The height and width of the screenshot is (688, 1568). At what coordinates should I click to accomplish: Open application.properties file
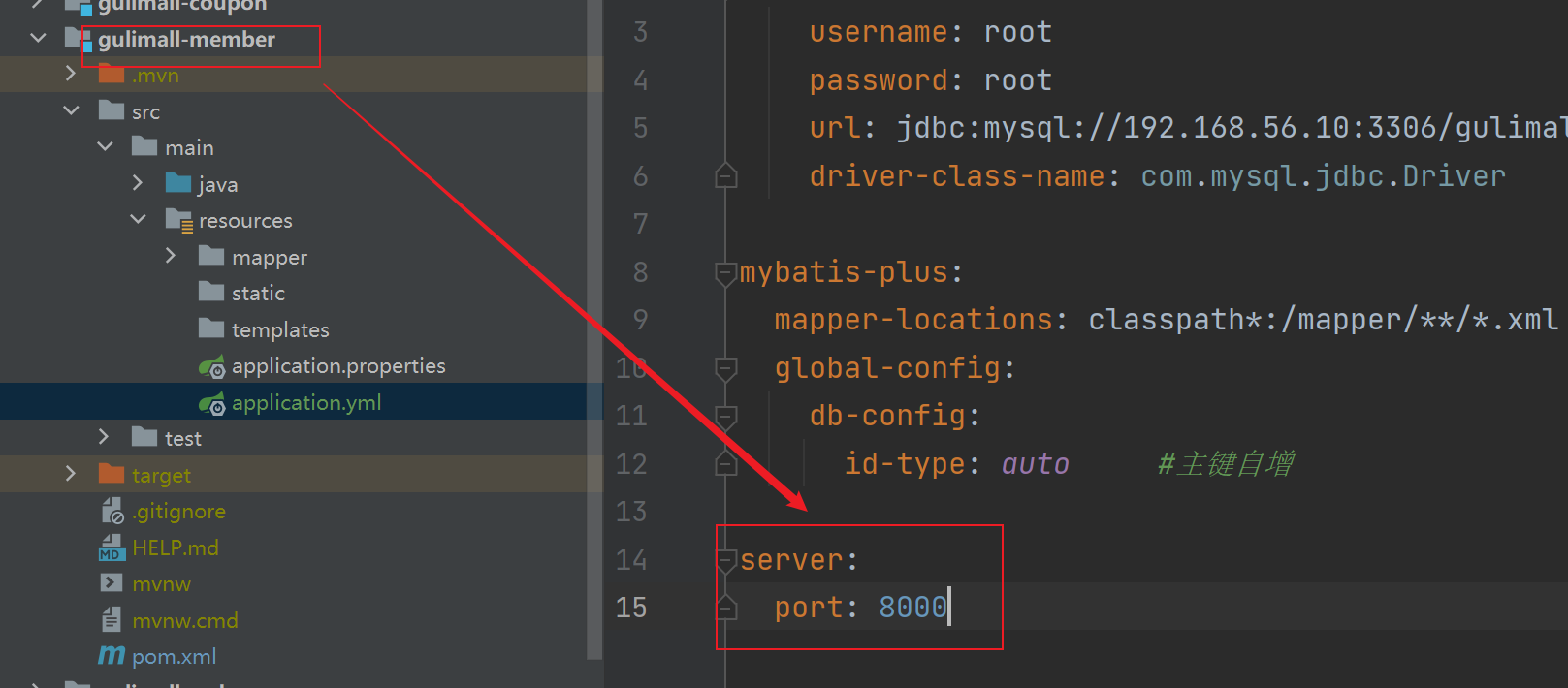pos(338,366)
